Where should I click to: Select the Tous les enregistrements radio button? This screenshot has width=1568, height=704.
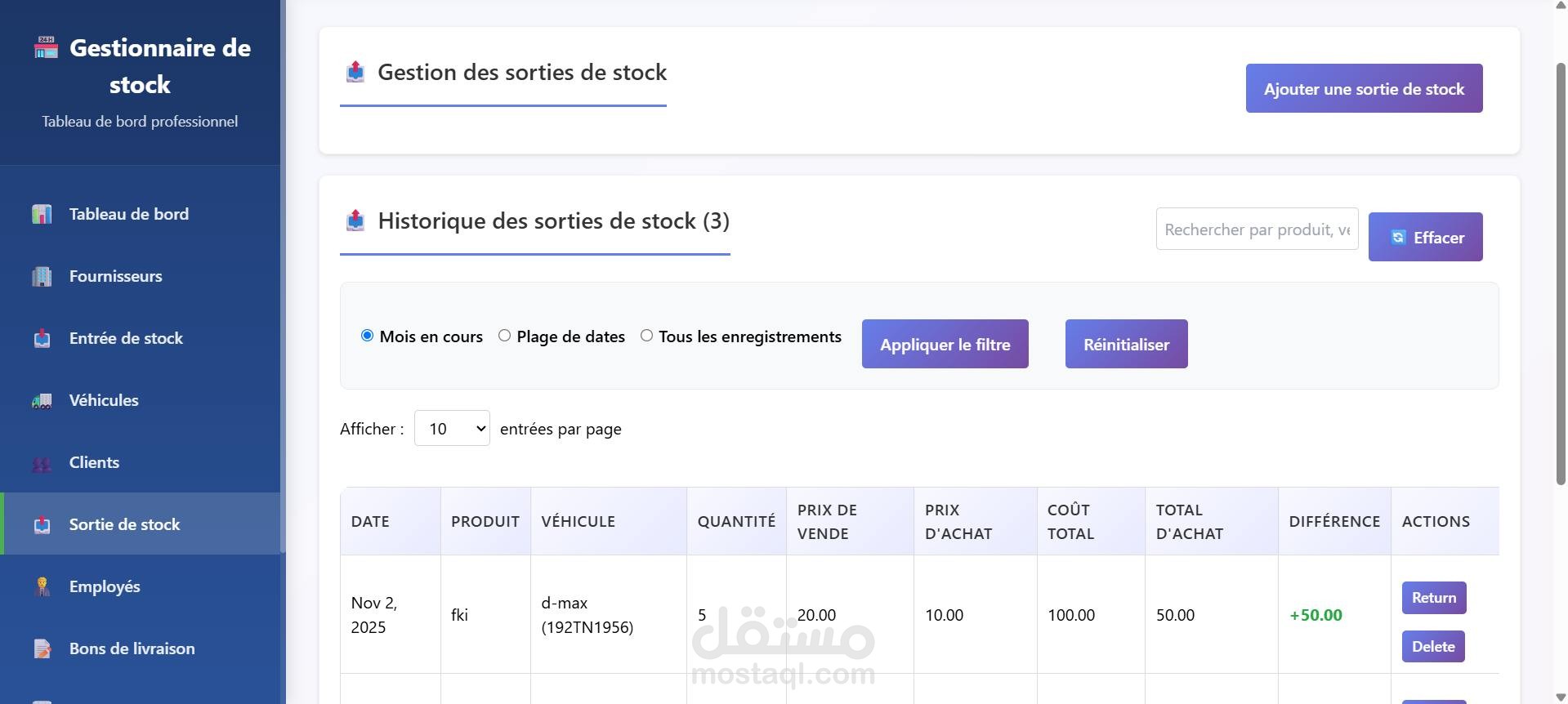click(x=647, y=336)
